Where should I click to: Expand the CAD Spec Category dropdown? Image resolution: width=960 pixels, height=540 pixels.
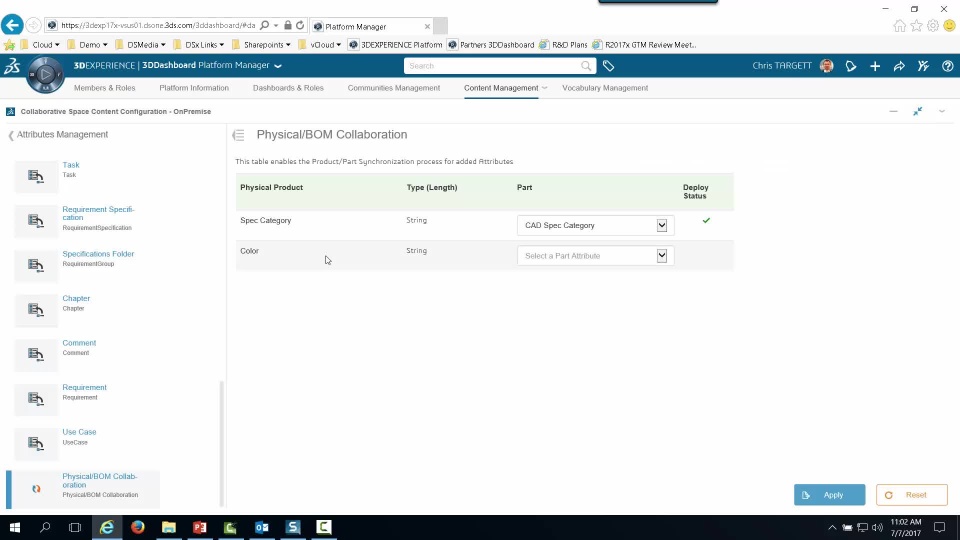tap(662, 225)
